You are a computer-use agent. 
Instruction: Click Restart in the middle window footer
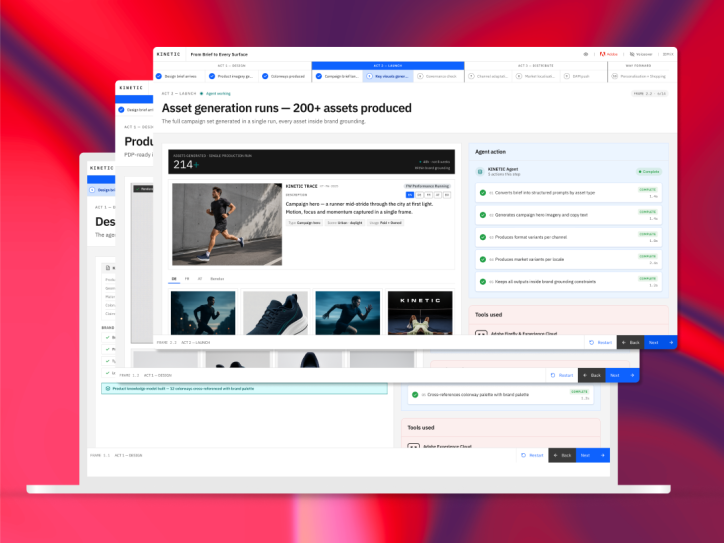click(x=562, y=375)
